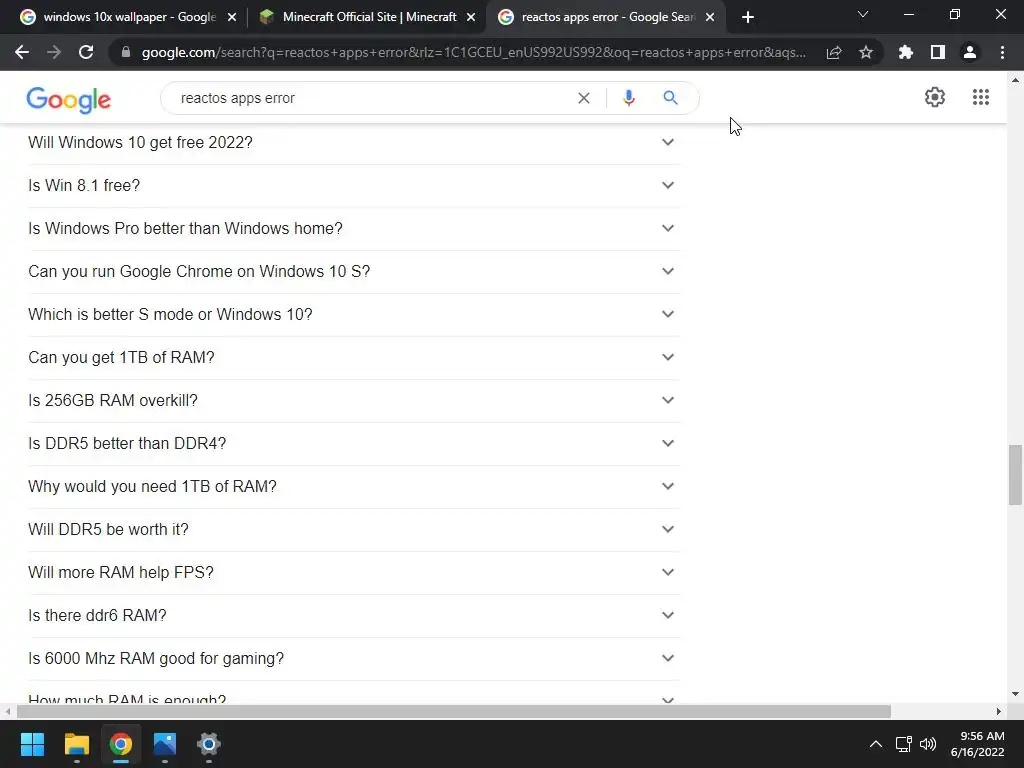Expand 'Will DDR5 be worth it?'
Viewport: 1024px width, 768px height.
[x=354, y=530]
